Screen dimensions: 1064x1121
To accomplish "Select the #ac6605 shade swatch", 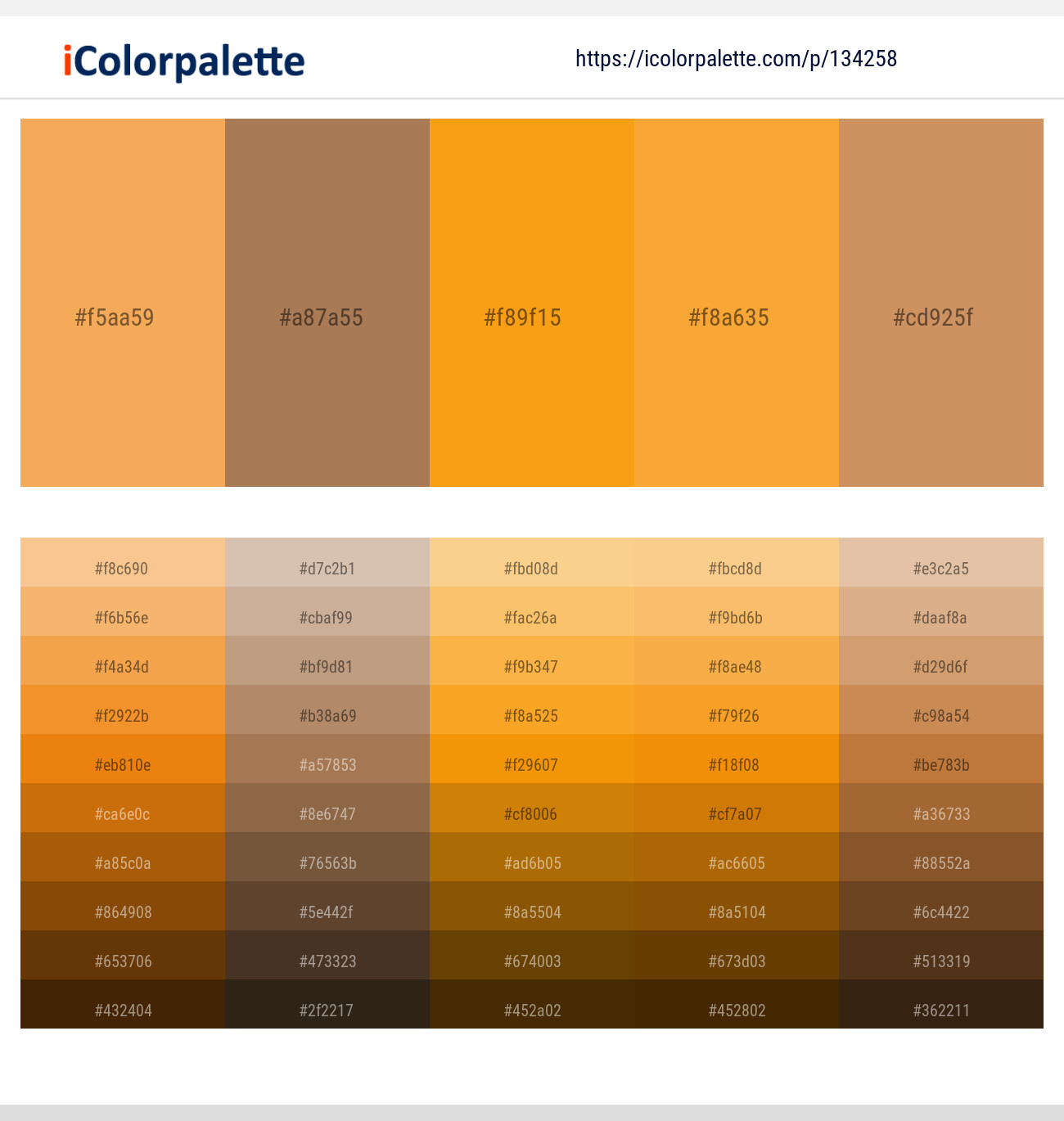I will 736,862.
